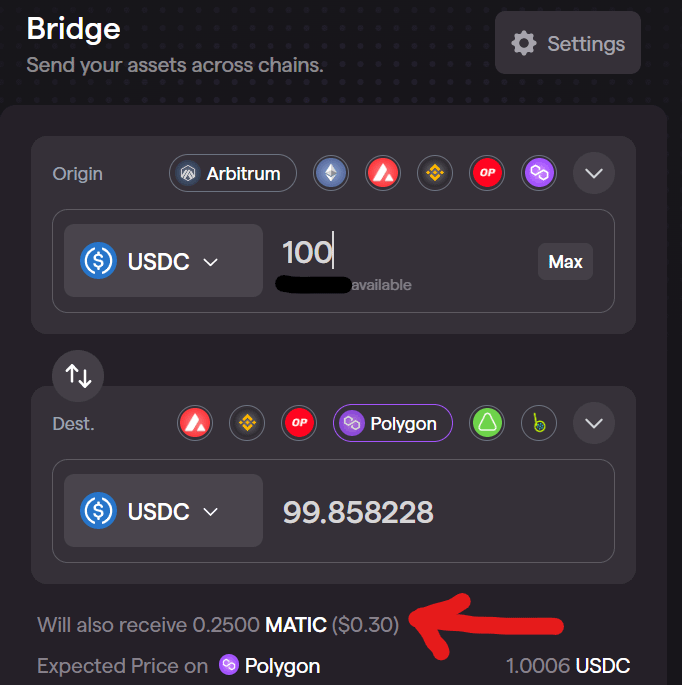Set Polygon icon as origin chain

coord(539,173)
